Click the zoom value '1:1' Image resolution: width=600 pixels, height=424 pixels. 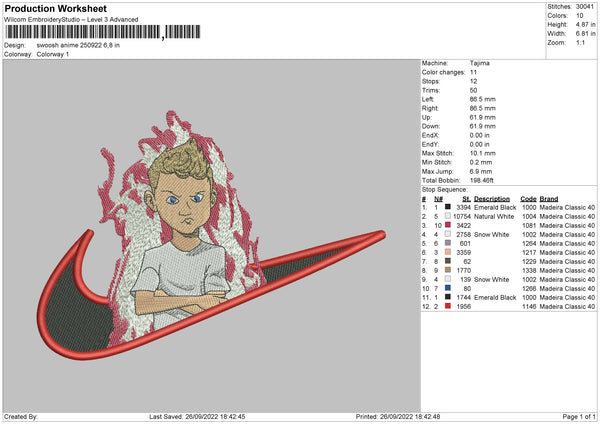pyautogui.click(x=580, y=43)
